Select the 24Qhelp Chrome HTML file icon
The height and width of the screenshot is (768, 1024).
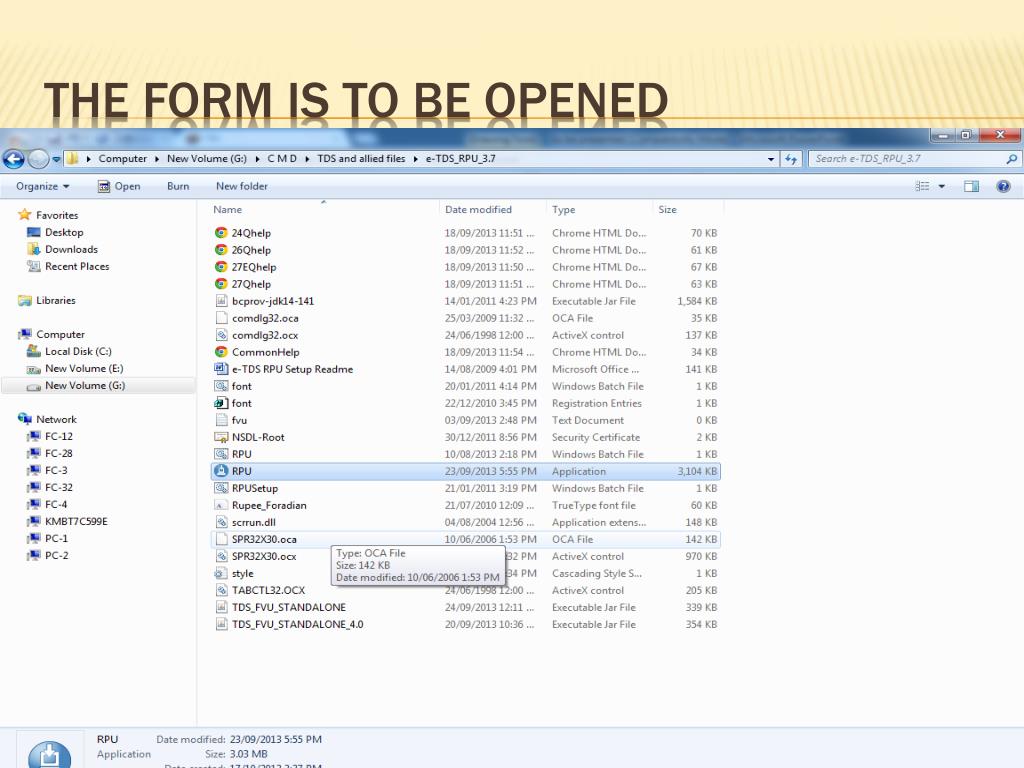click(221, 232)
